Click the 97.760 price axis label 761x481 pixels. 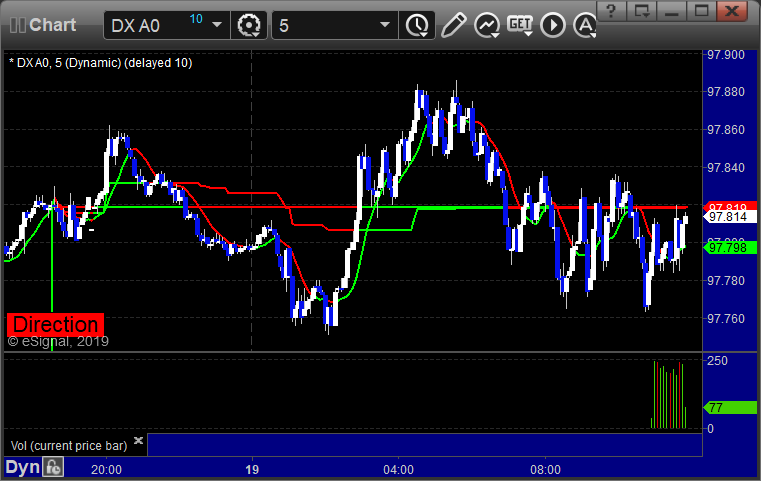tap(726, 318)
